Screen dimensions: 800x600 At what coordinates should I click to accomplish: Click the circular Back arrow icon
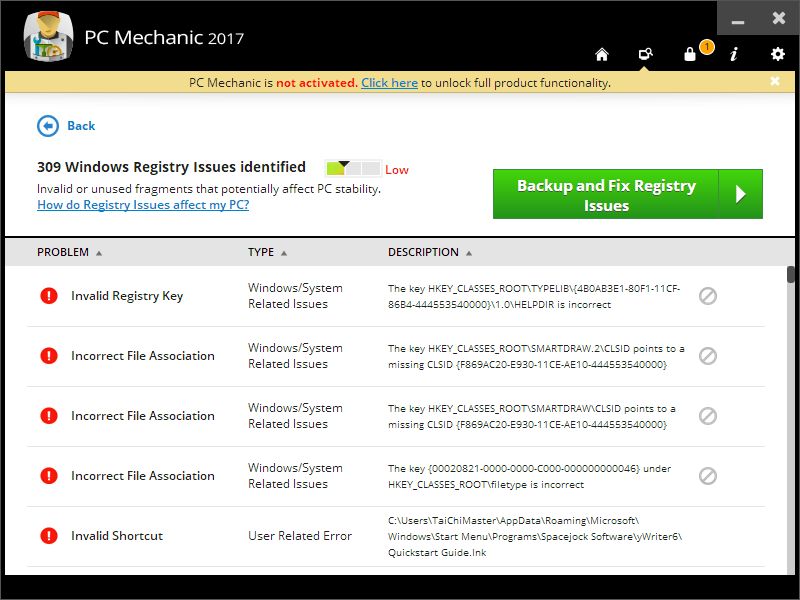[x=48, y=126]
